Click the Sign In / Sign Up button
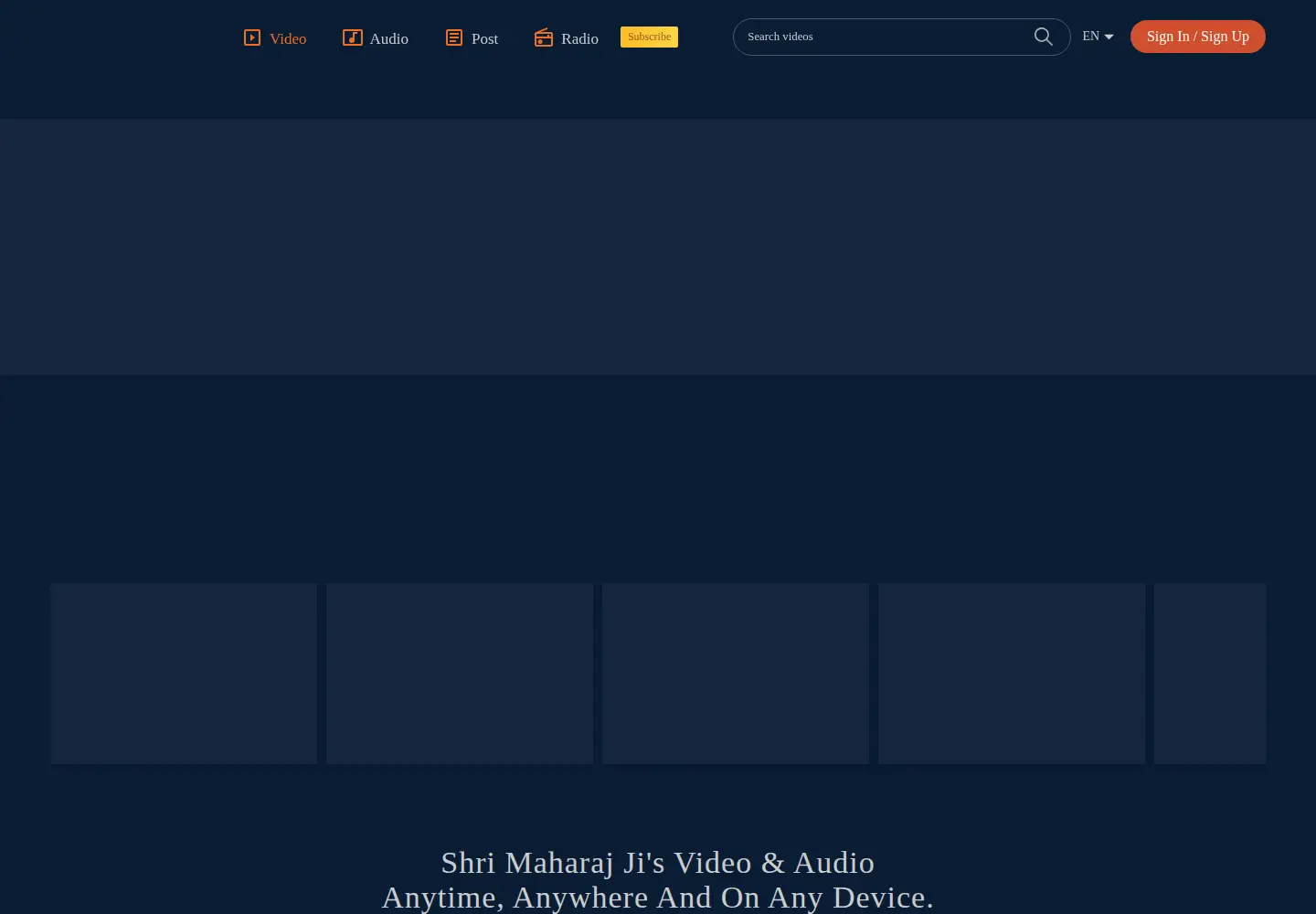This screenshot has height=914, width=1316. point(1198,37)
